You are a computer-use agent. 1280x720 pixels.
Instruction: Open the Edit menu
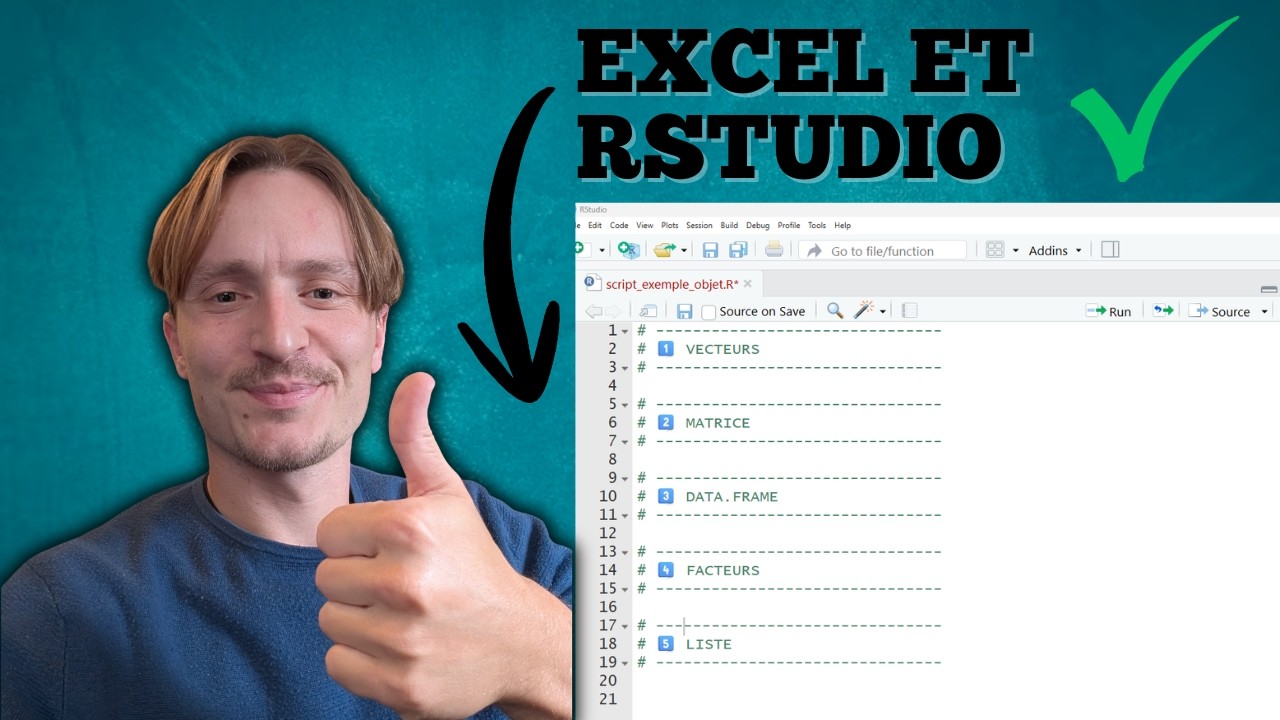pyautogui.click(x=595, y=226)
